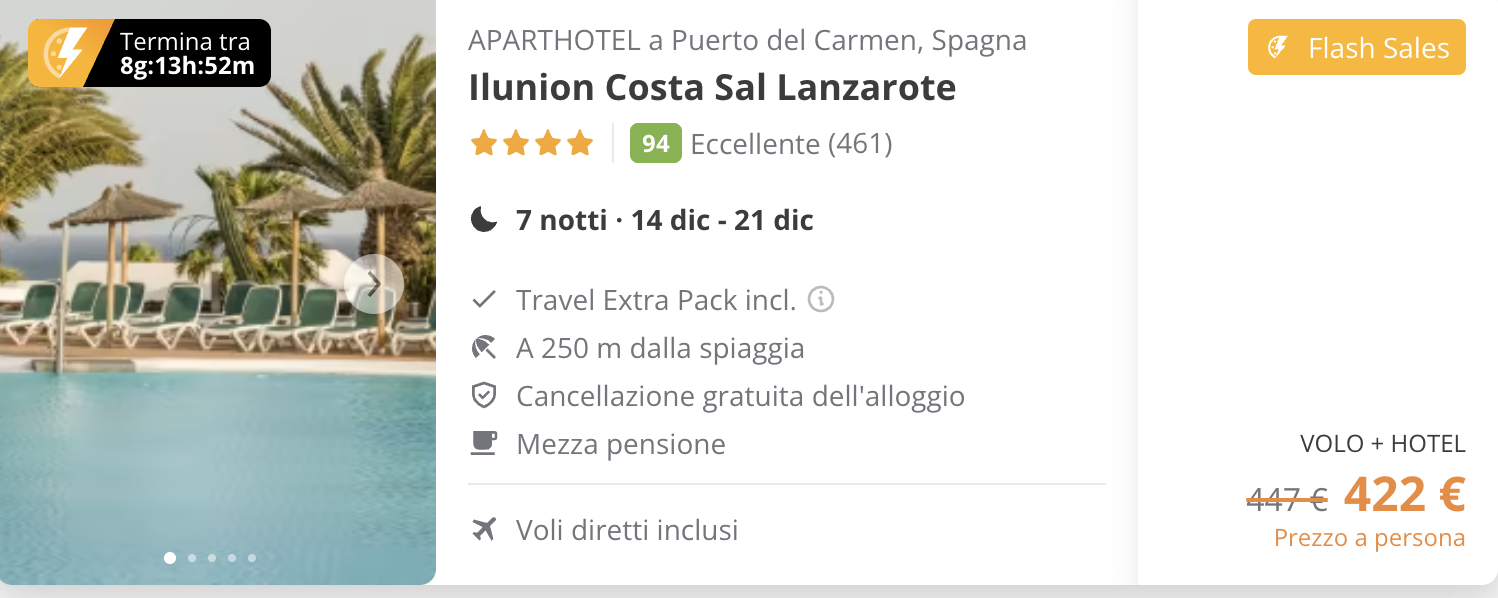This screenshot has height=598, width=1498.
Task: Click the coffee cup half-board icon
Action: point(484,443)
